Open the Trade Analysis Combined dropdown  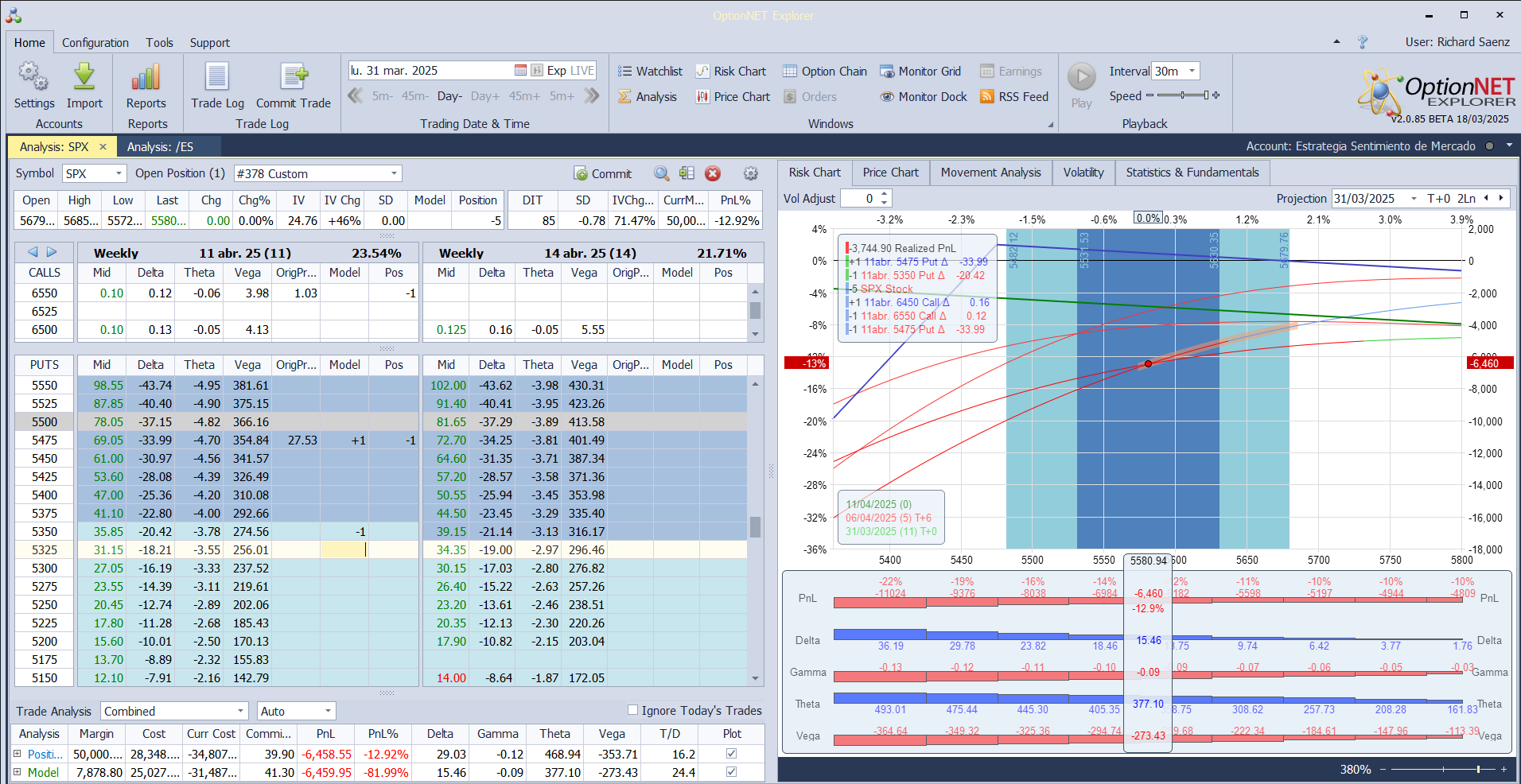click(x=241, y=711)
